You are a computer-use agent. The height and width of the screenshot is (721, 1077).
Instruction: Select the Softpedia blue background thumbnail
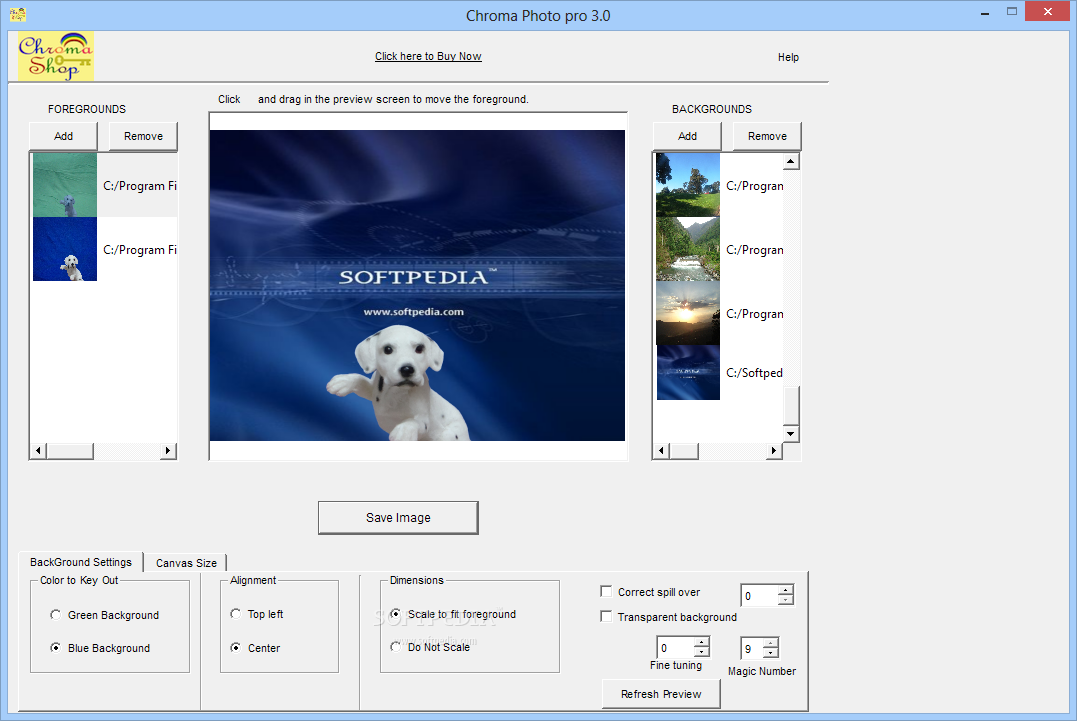(688, 372)
